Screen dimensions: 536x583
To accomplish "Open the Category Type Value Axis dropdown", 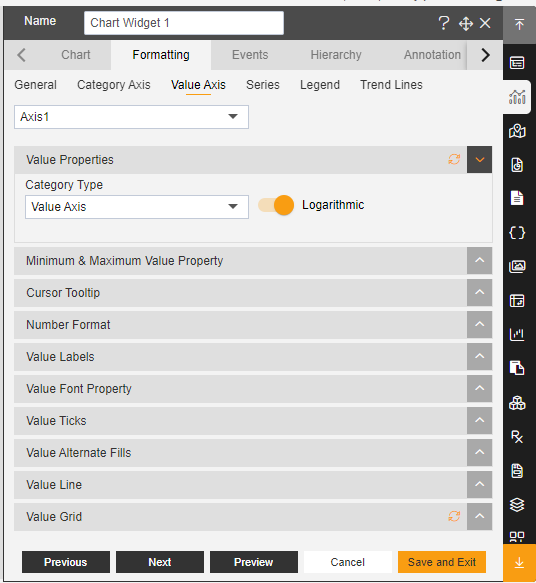I will (137, 207).
